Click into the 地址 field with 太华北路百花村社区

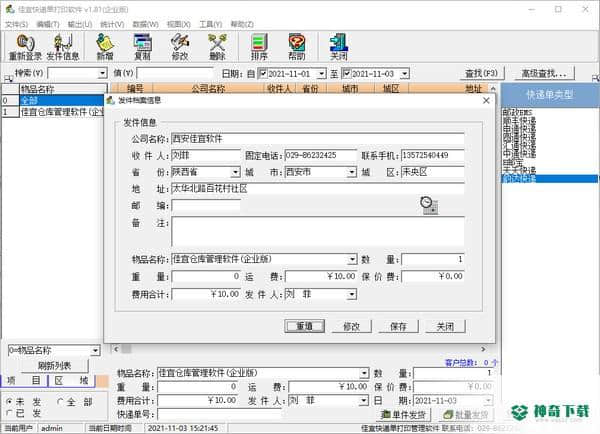point(318,189)
